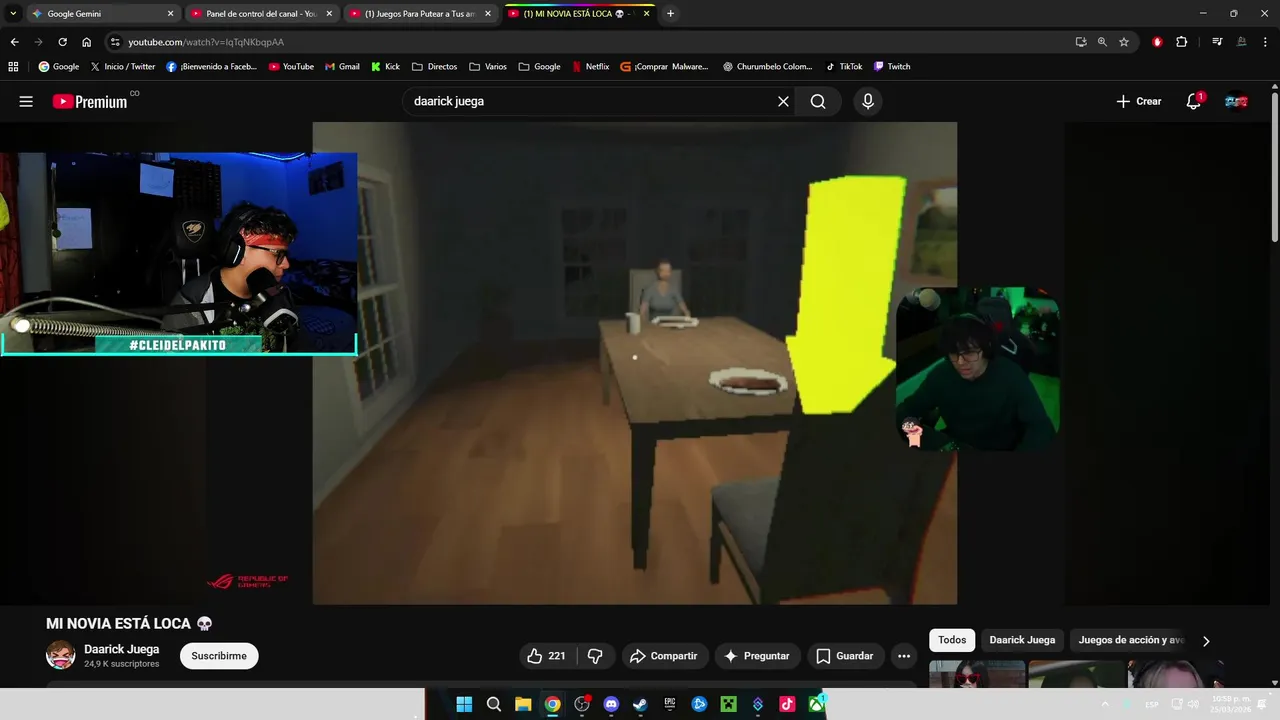The width and height of the screenshot is (1280, 720).
Task: Select the Todos filter chip
Action: pos(952,640)
